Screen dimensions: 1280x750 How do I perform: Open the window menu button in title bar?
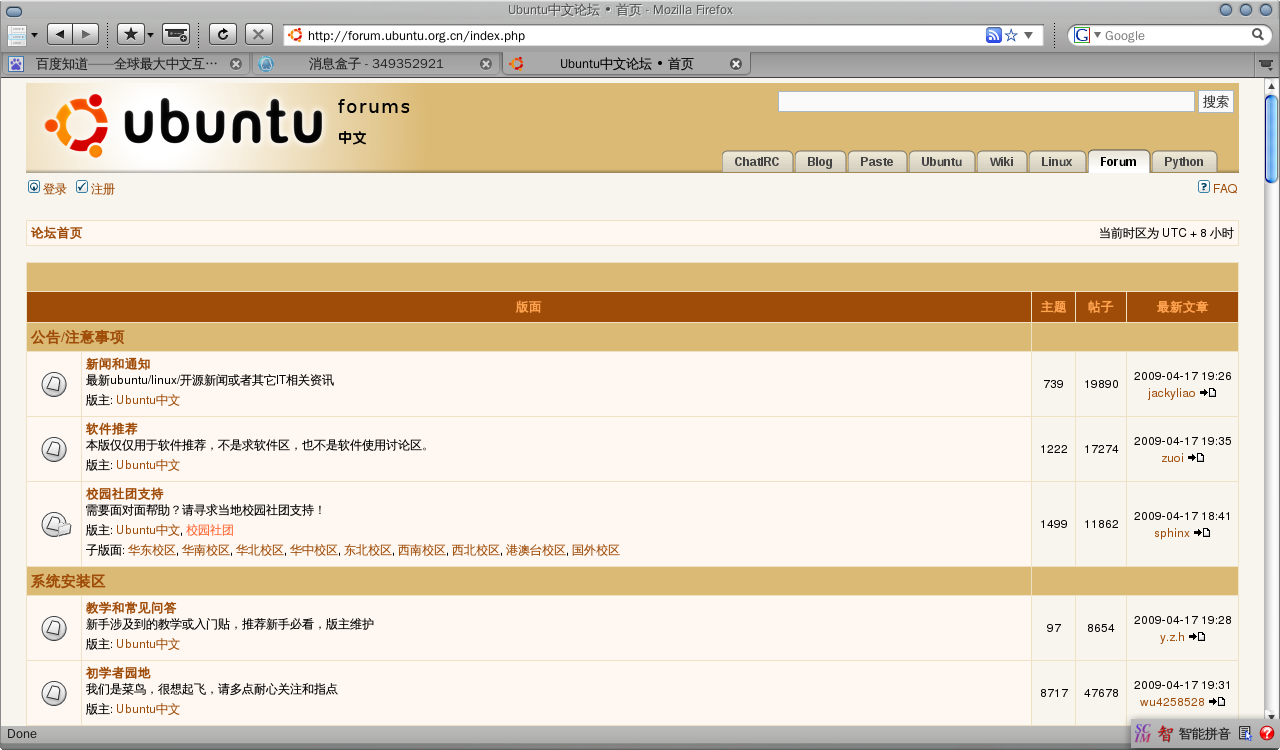click(x=14, y=10)
